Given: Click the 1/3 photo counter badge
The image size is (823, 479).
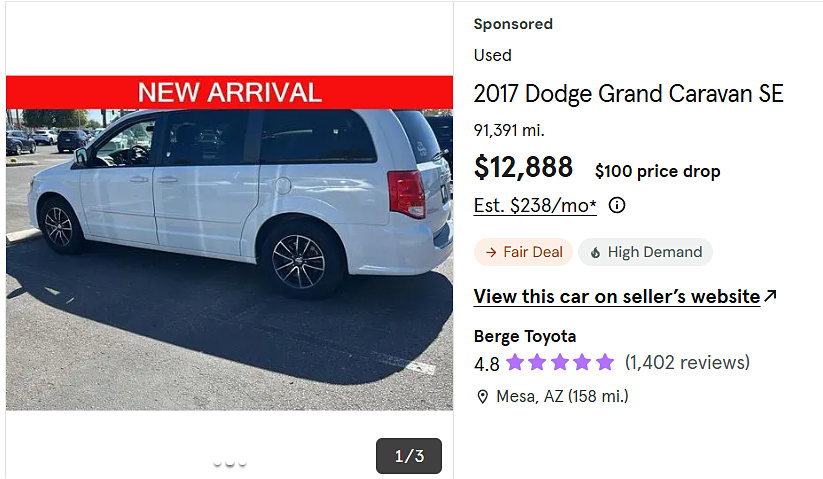Looking at the screenshot, I should coord(409,456).
